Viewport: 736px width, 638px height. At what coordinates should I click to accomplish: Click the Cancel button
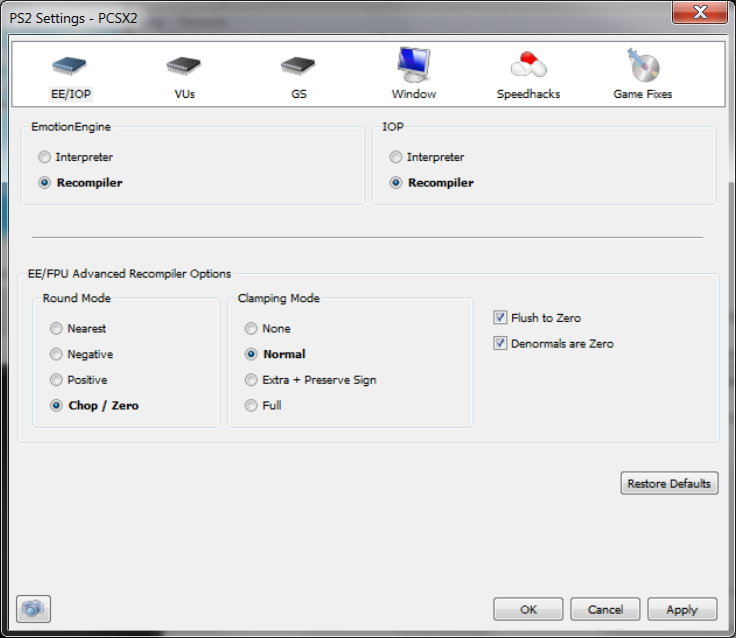coord(605,609)
